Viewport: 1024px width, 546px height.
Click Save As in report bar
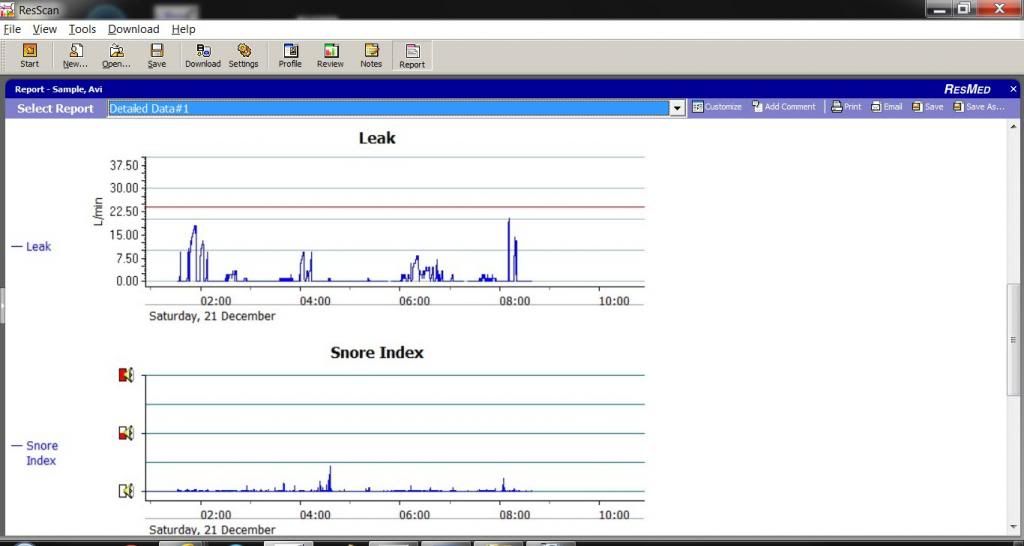pyautogui.click(x=978, y=106)
